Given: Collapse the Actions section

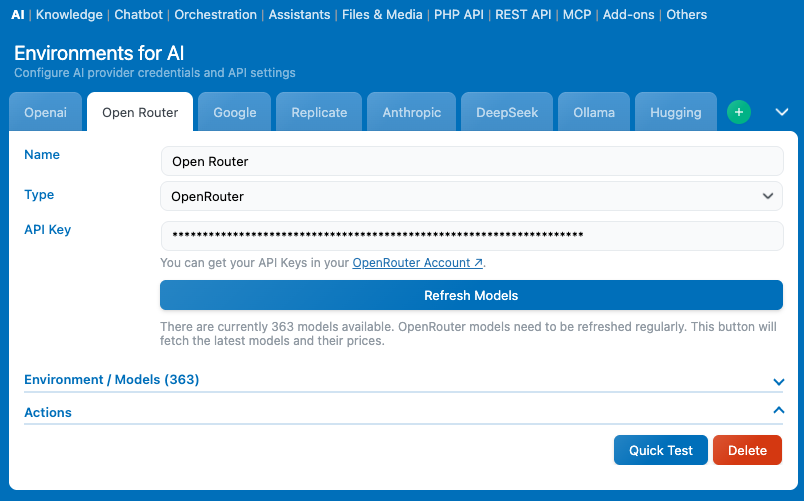Looking at the screenshot, I should click(x=778, y=411).
